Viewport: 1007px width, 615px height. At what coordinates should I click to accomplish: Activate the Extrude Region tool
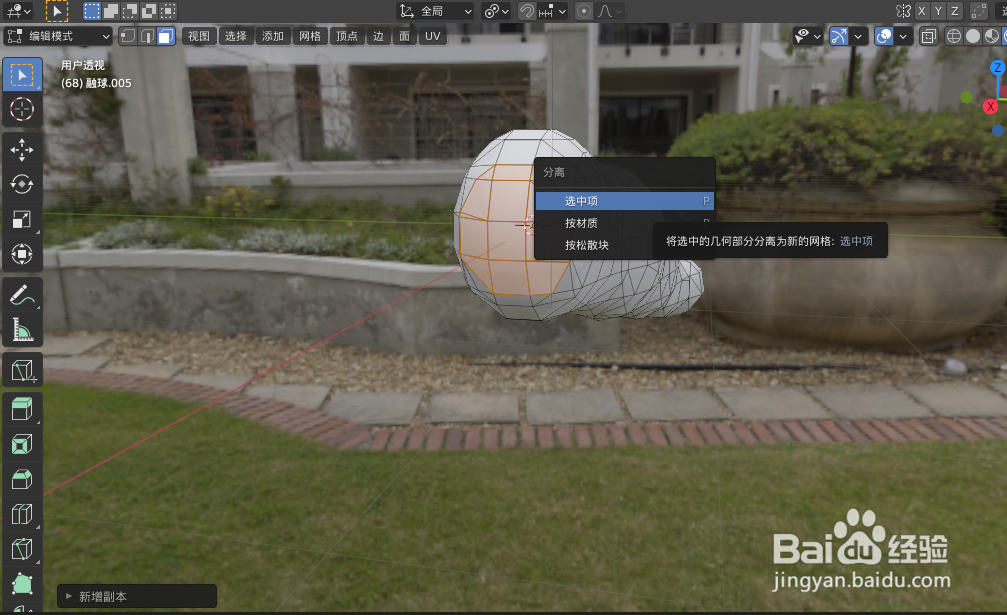click(22, 410)
